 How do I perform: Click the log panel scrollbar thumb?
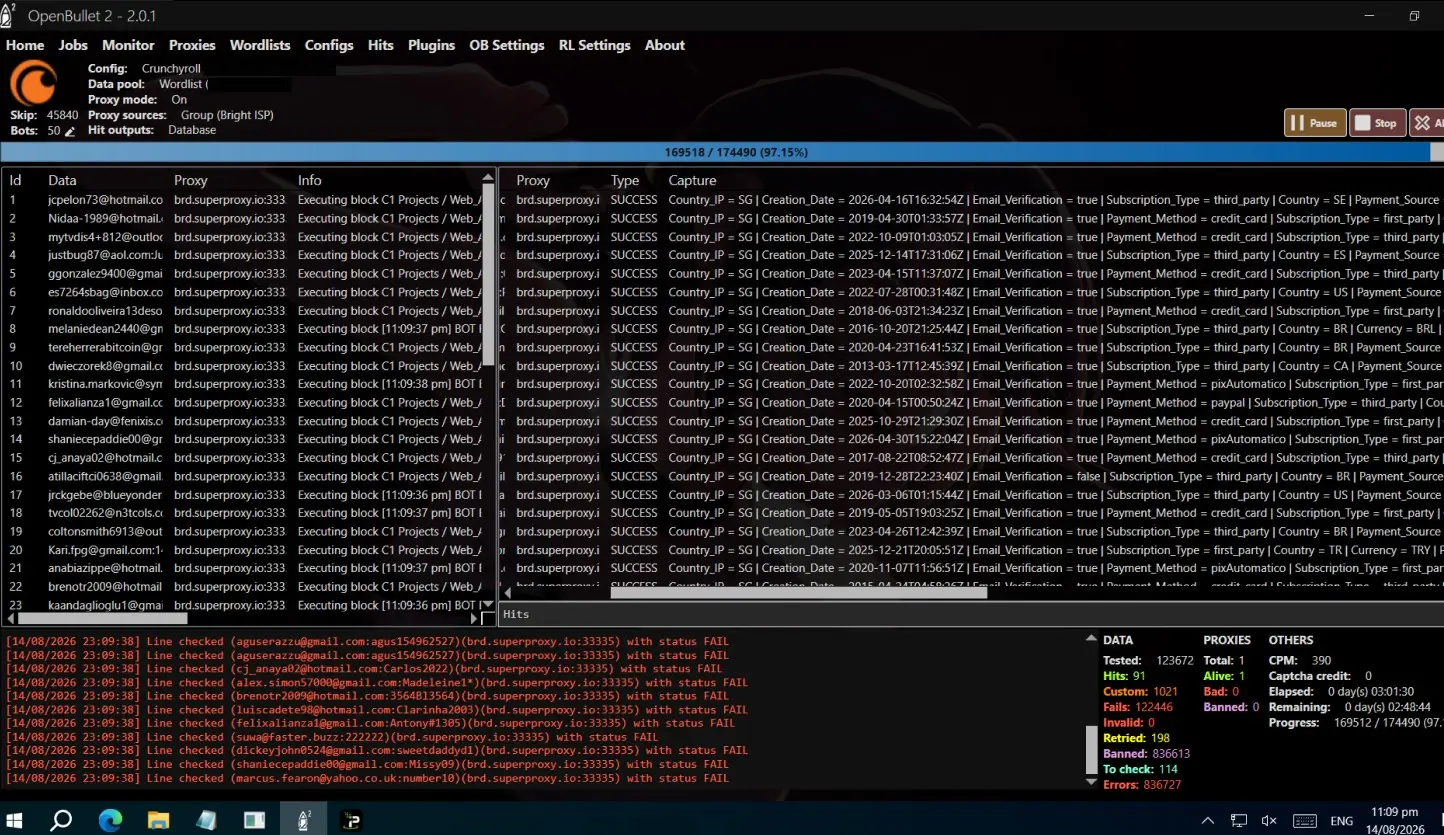click(1091, 750)
